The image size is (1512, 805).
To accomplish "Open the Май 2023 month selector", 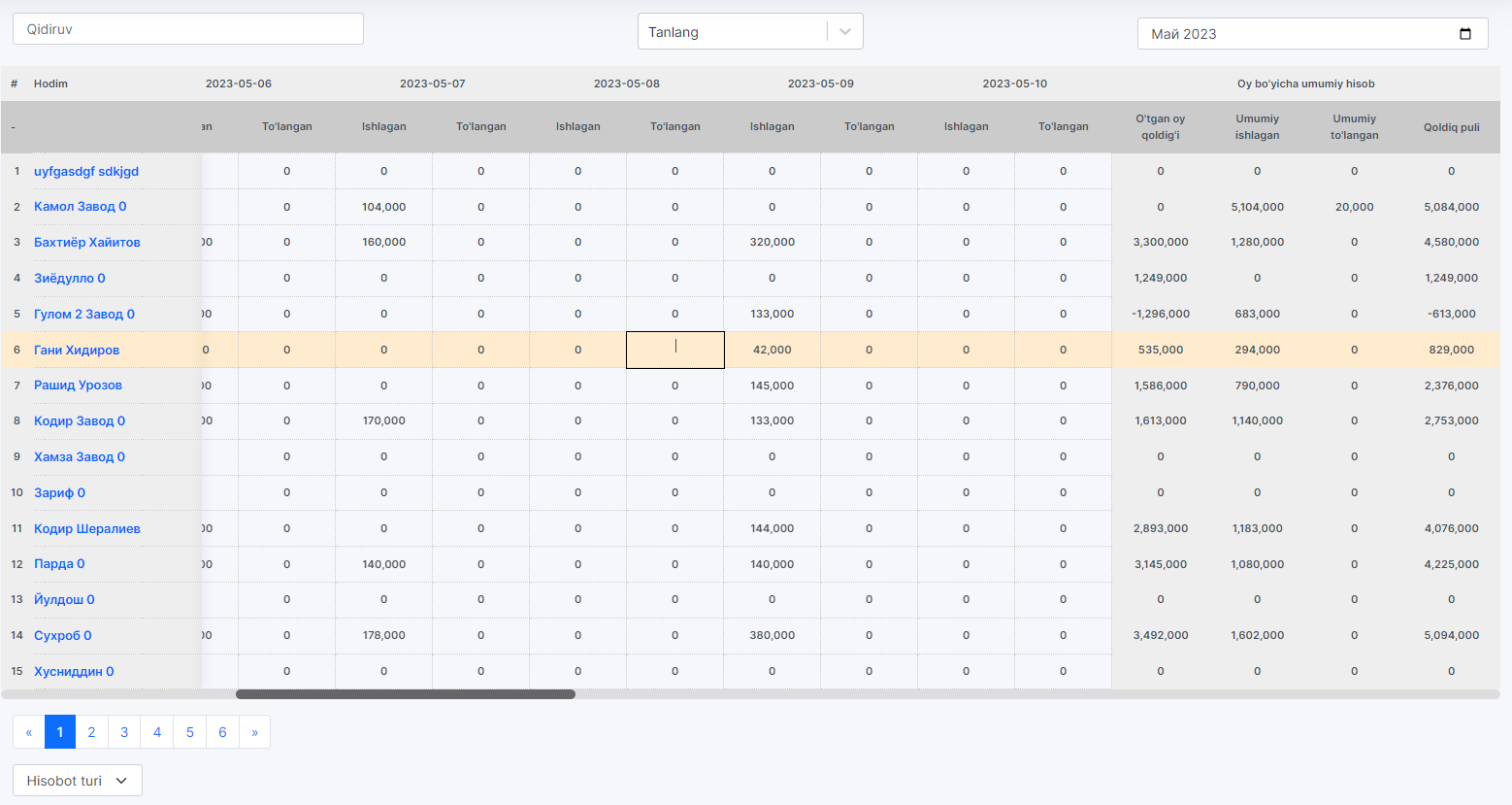I will tap(1300, 34).
